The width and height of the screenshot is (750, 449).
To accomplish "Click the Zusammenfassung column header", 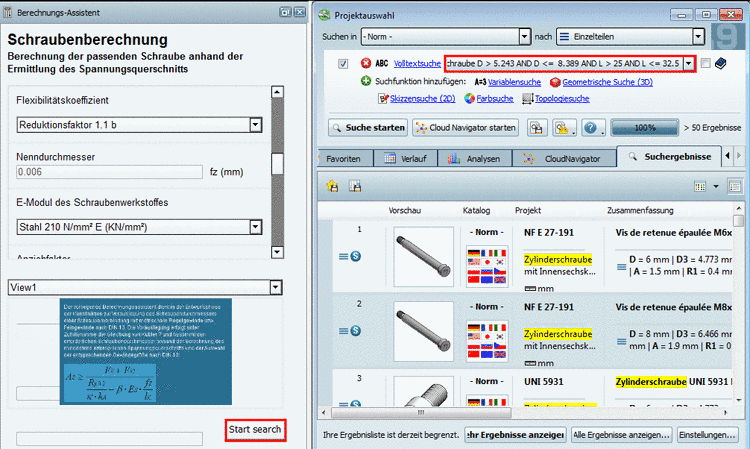I will pyautogui.click(x=640, y=210).
